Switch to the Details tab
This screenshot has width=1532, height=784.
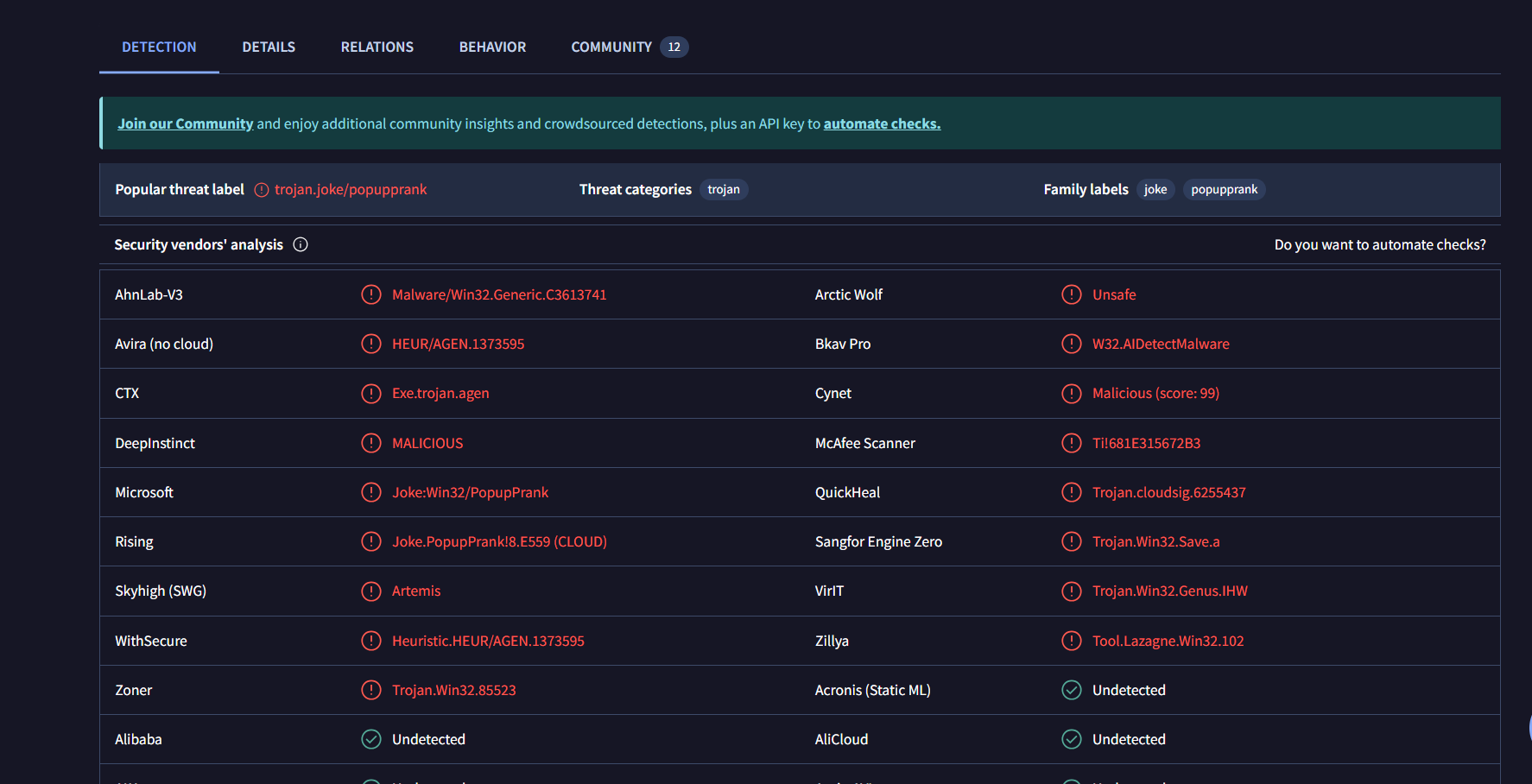tap(269, 47)
